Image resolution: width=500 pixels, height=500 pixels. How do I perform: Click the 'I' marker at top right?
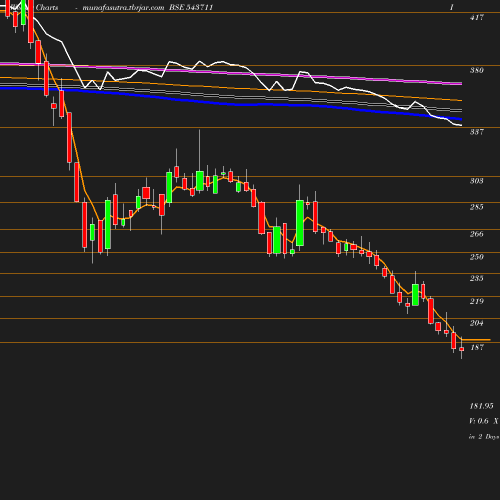pos(452,7)
